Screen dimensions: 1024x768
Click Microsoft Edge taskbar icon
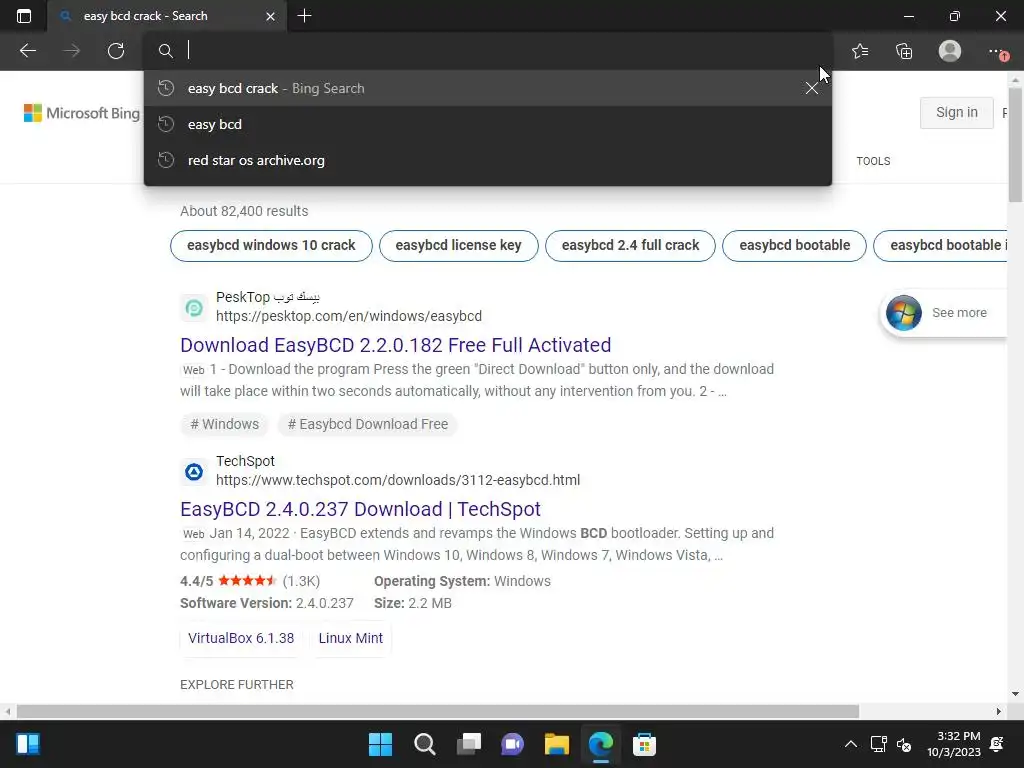pyautogui.click(x=601, y=744)
